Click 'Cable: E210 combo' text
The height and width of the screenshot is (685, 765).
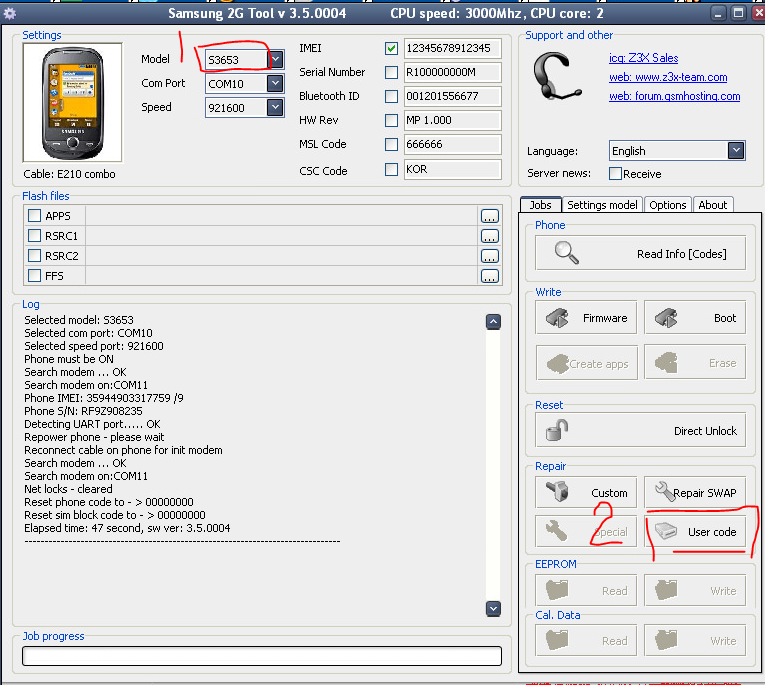coord(69,174)
